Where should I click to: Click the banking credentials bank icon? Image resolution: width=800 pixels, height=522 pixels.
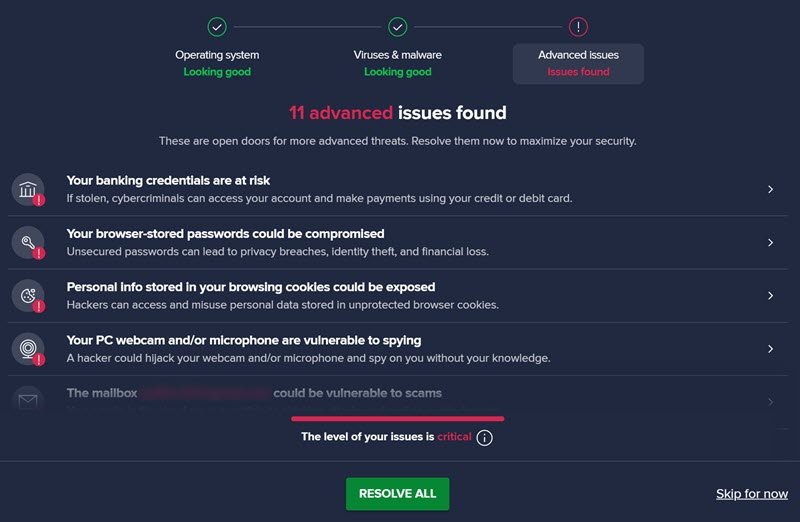(x=27, y=189)
